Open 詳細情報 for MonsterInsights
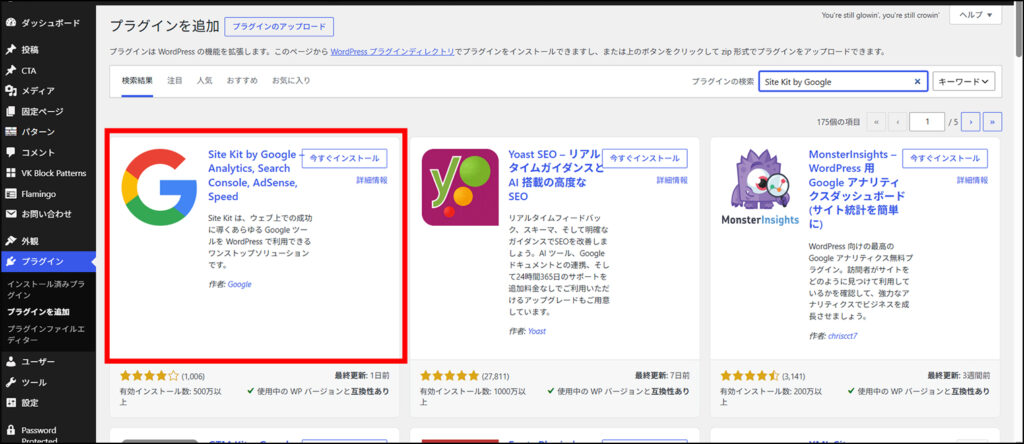Image resolution: width=1024 pixels, height=444 pixels. pos(972,180)
